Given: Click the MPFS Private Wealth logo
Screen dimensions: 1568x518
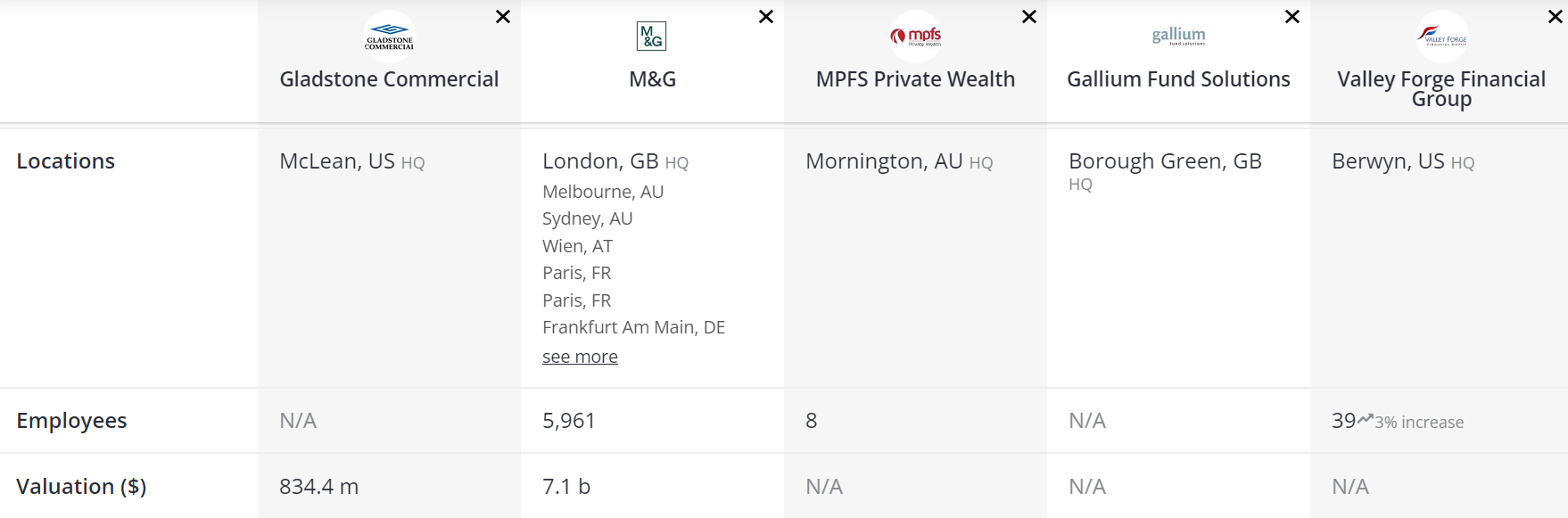Looking at the screenshot, I should (915, 37).
